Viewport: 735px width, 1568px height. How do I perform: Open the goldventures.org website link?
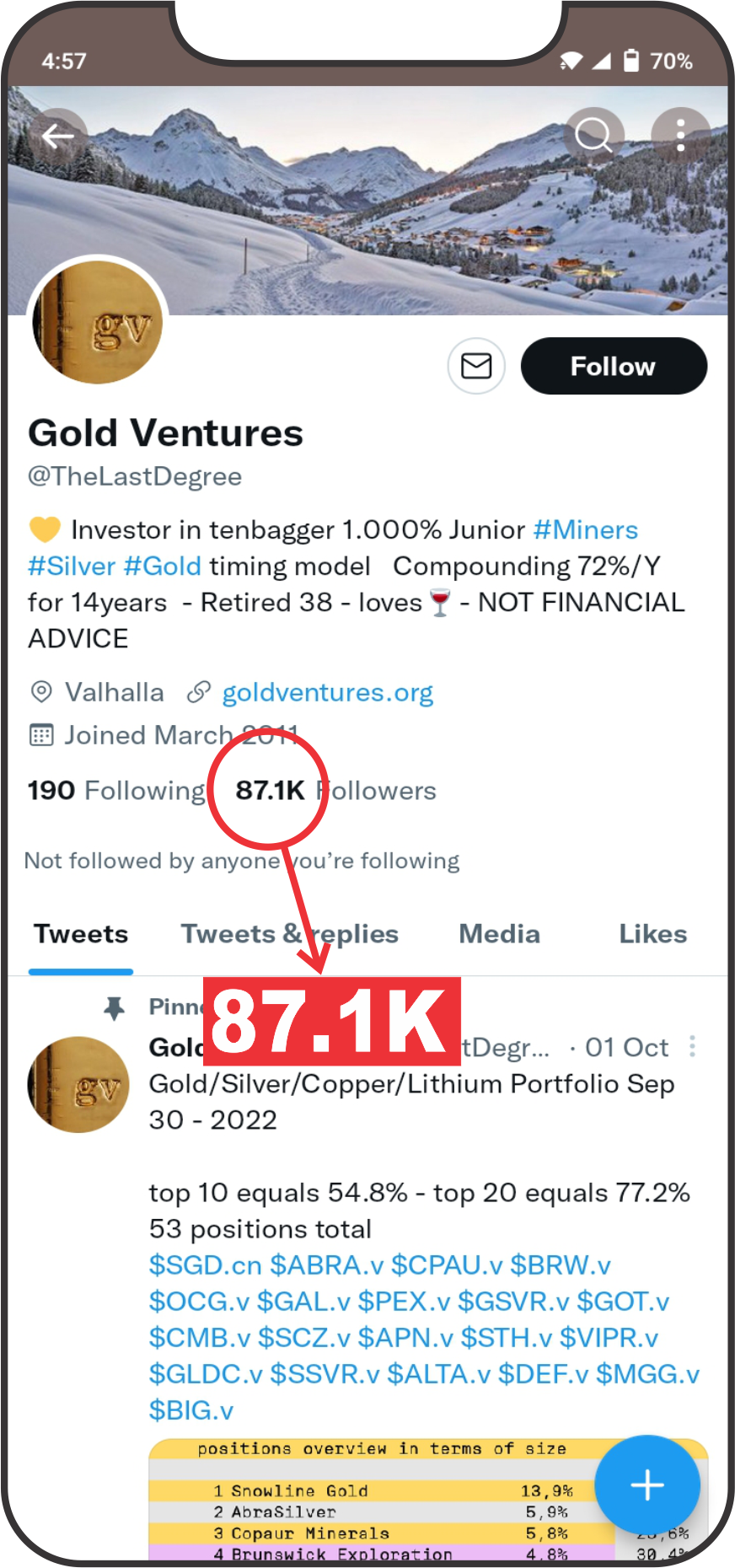coord(327,693)
